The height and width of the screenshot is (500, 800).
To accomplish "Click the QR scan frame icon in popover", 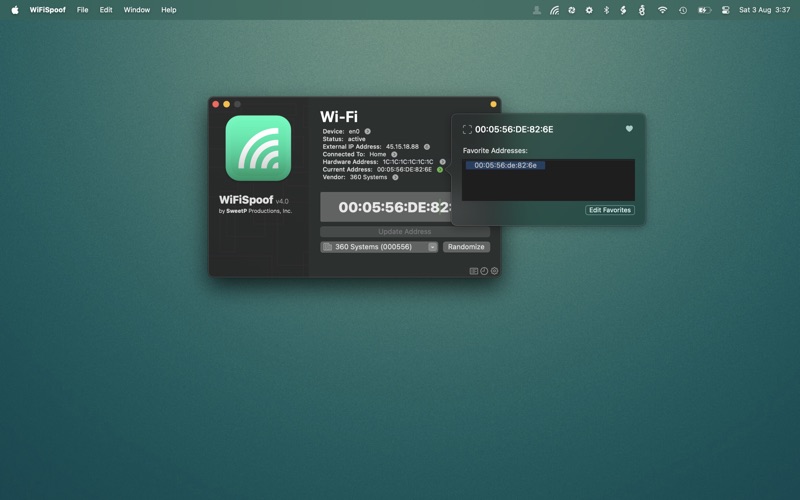I will pyautogui.click(x=467, y=130).
